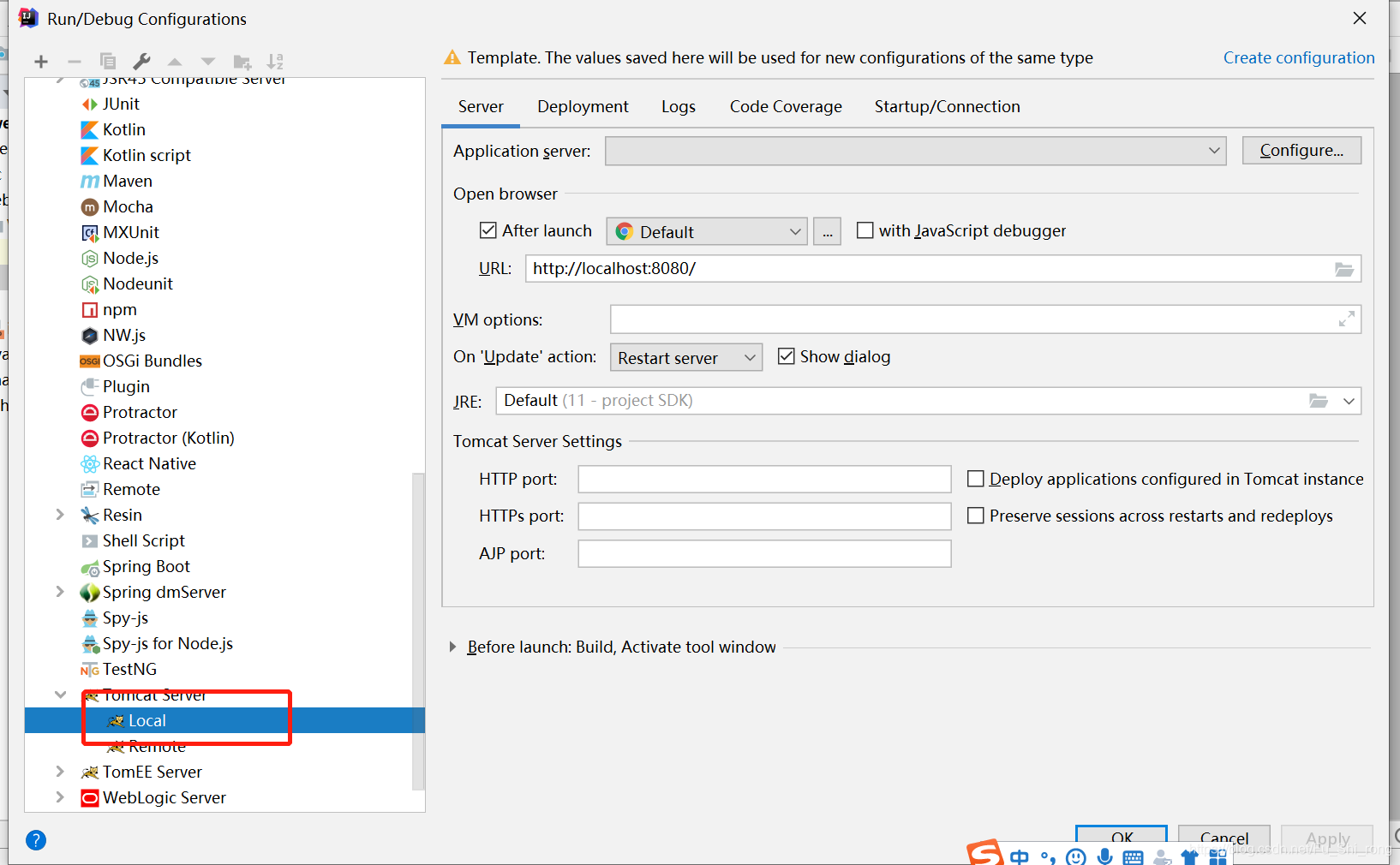
Task: Click the JRE folder browse icon
Action: pyautogui.click(x=1319, y=401)
